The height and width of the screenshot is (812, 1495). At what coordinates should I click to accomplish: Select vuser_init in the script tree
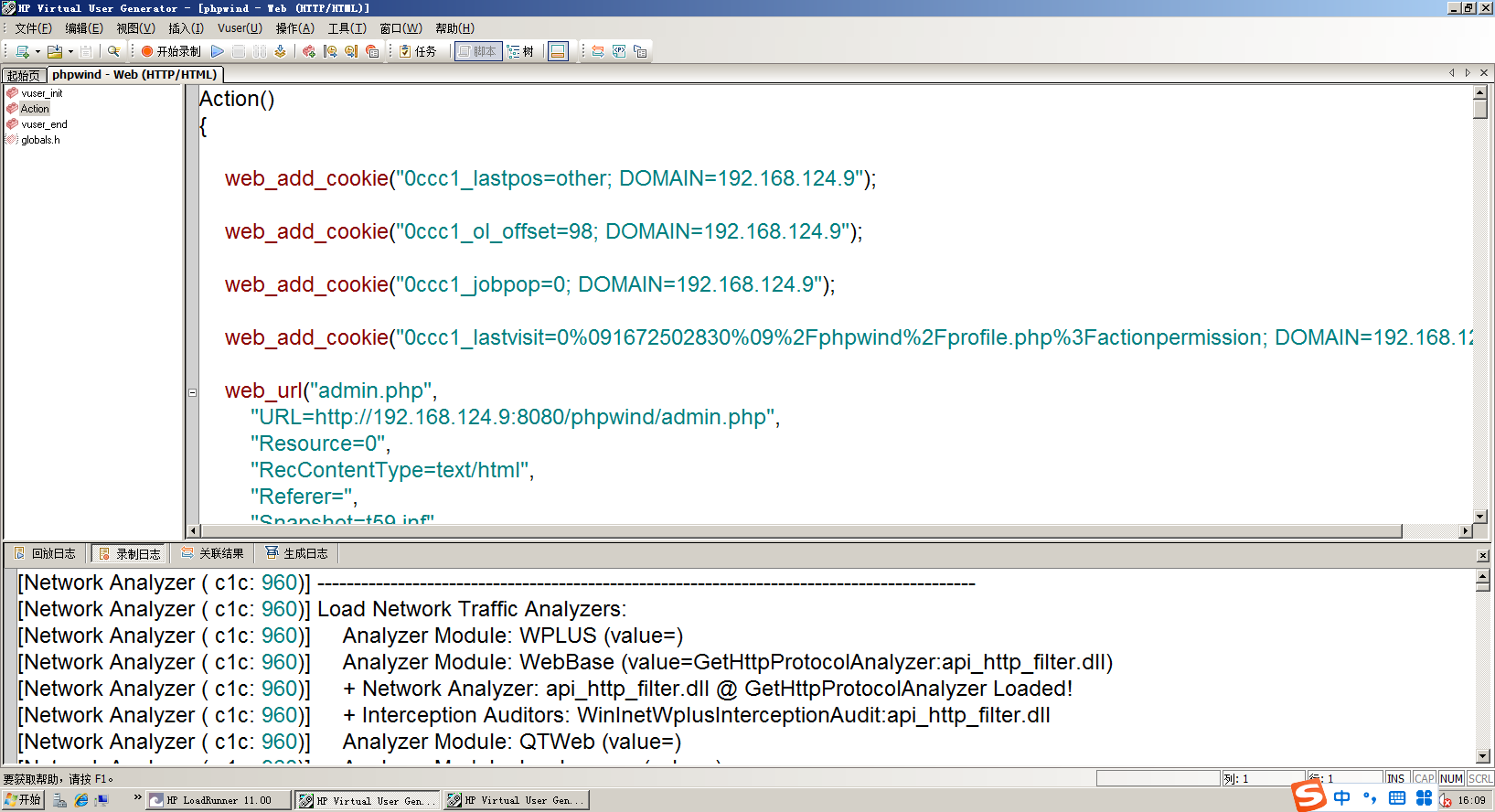pos(41,93)
